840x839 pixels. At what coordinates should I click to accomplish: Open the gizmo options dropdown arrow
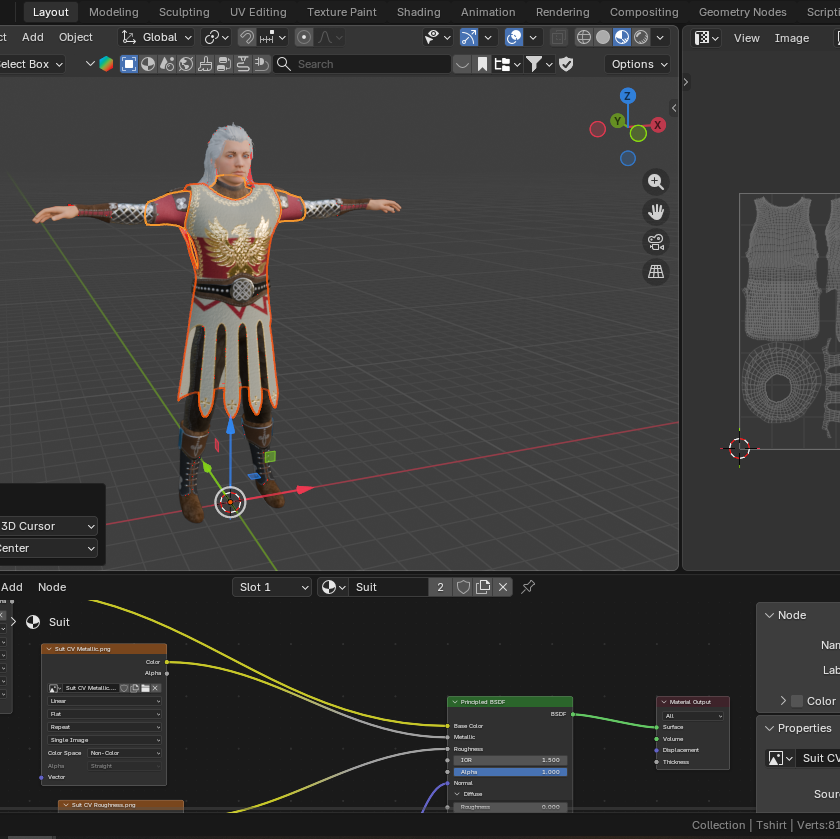488,38
